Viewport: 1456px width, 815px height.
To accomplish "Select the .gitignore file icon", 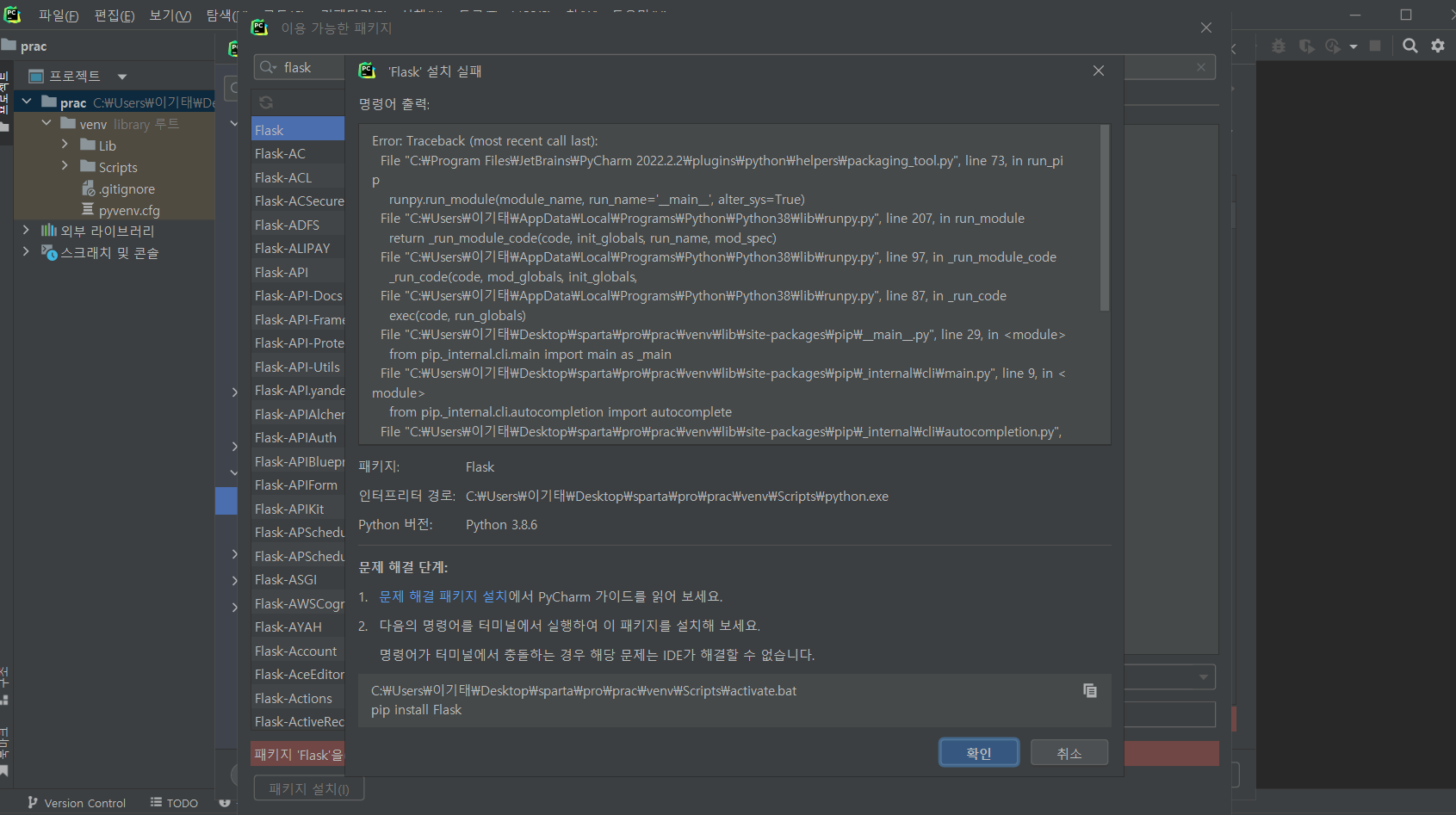I will [x=88, y=188].
